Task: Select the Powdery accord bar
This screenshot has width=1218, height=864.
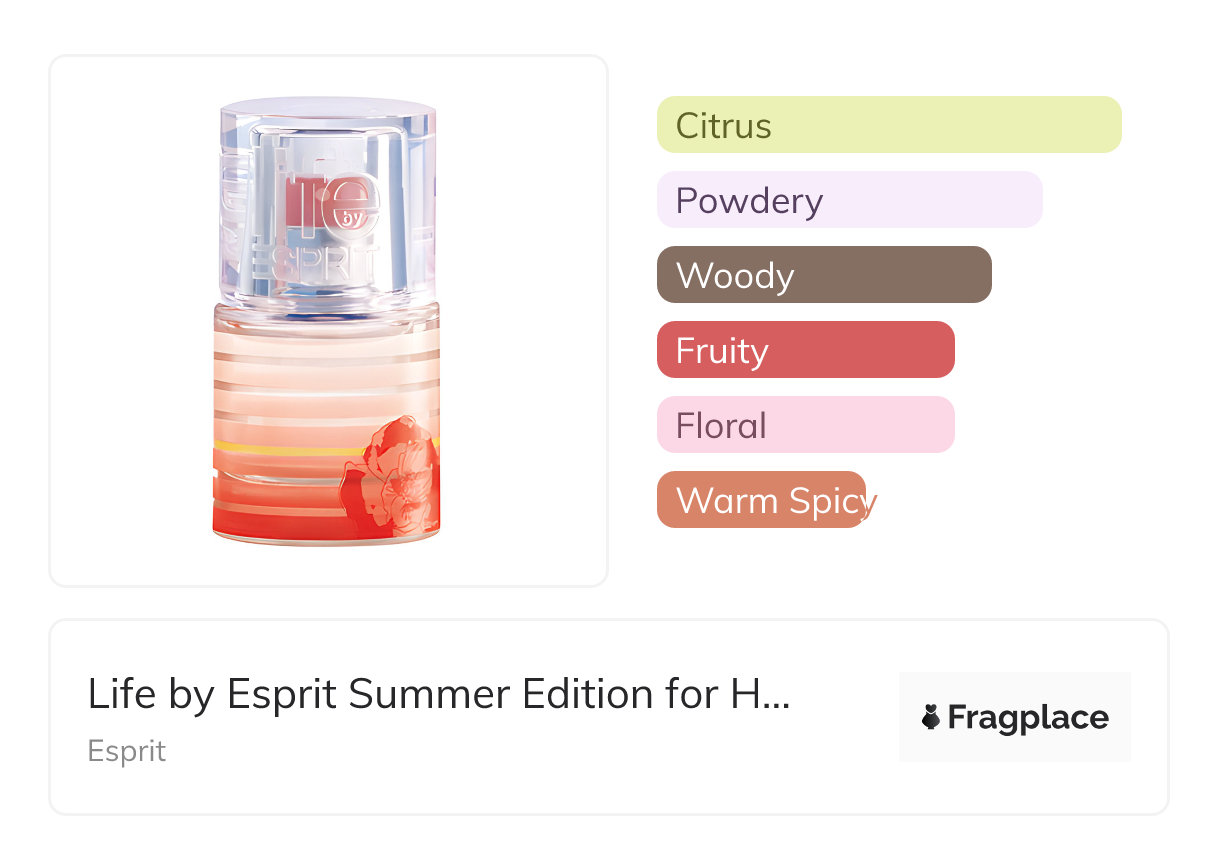Action: coord(849,200)
